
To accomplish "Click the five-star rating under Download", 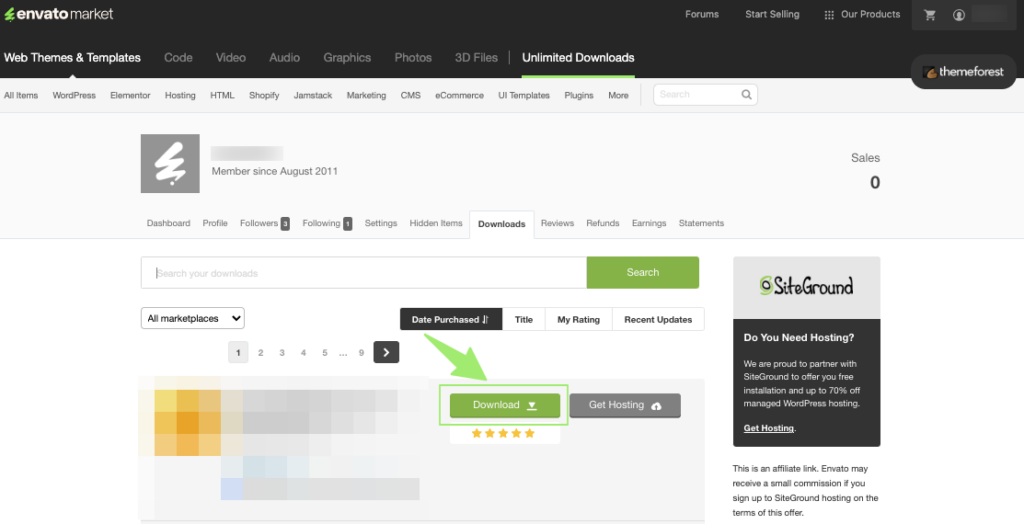I will point(503,433).
